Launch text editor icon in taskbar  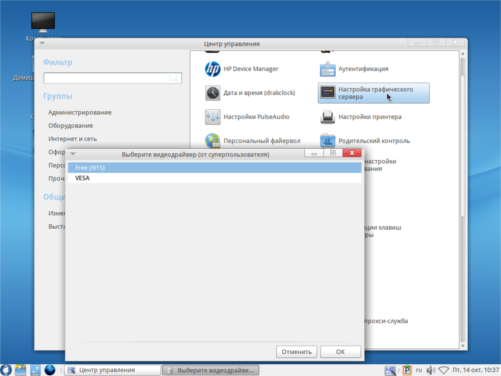tap(35, 370)
